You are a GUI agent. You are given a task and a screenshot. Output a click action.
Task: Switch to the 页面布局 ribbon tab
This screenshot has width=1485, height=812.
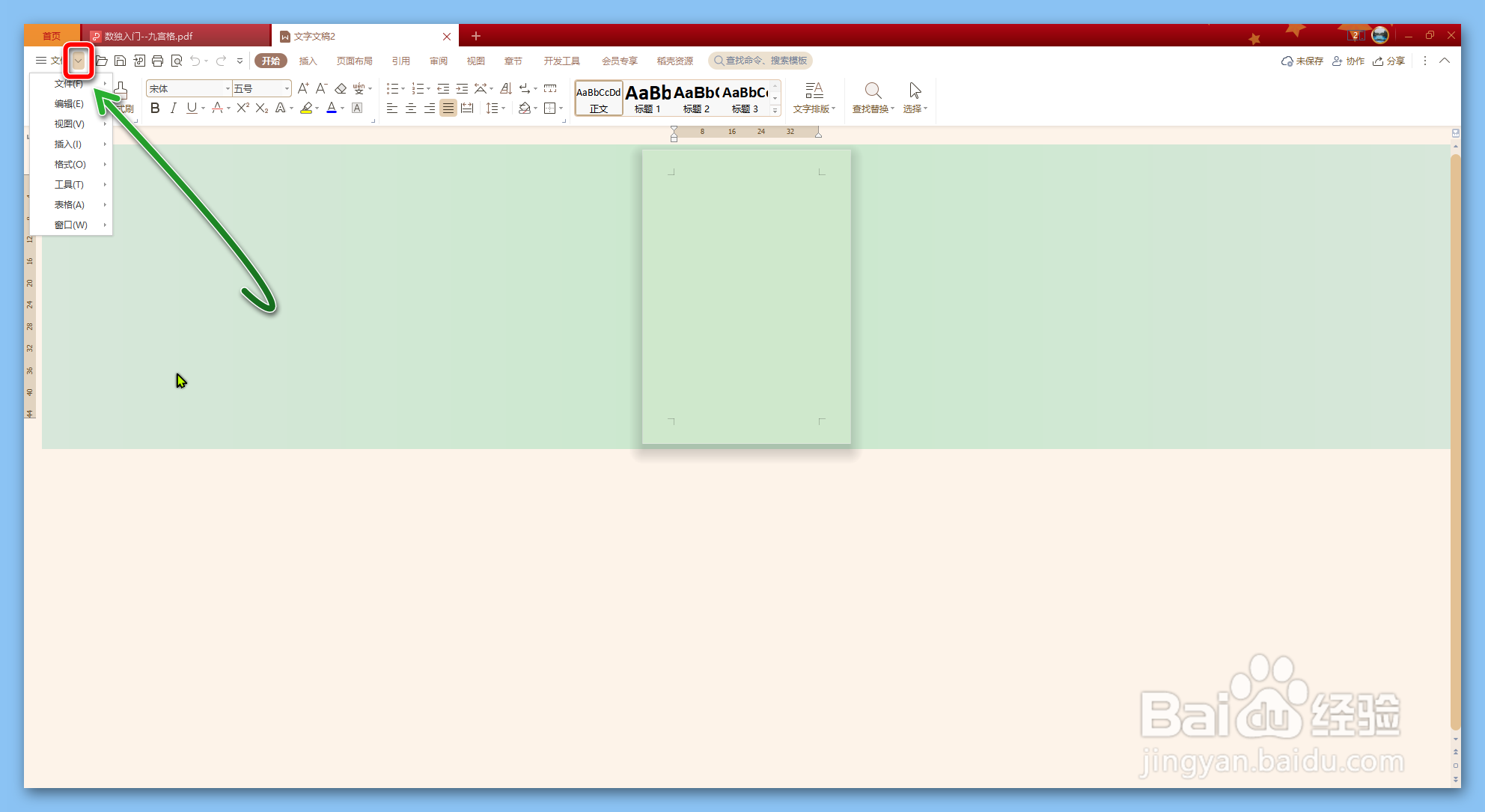coord(355,61)
